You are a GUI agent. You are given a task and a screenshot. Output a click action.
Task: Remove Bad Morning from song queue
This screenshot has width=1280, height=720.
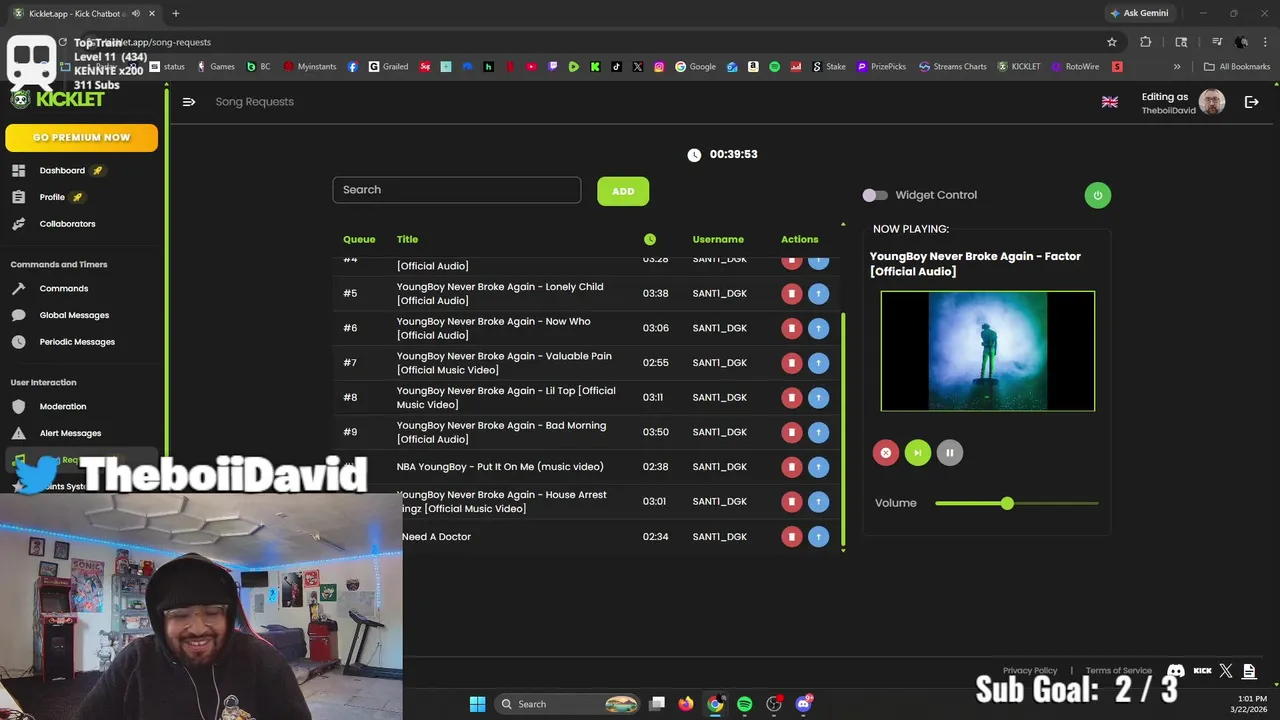[791, 432]
